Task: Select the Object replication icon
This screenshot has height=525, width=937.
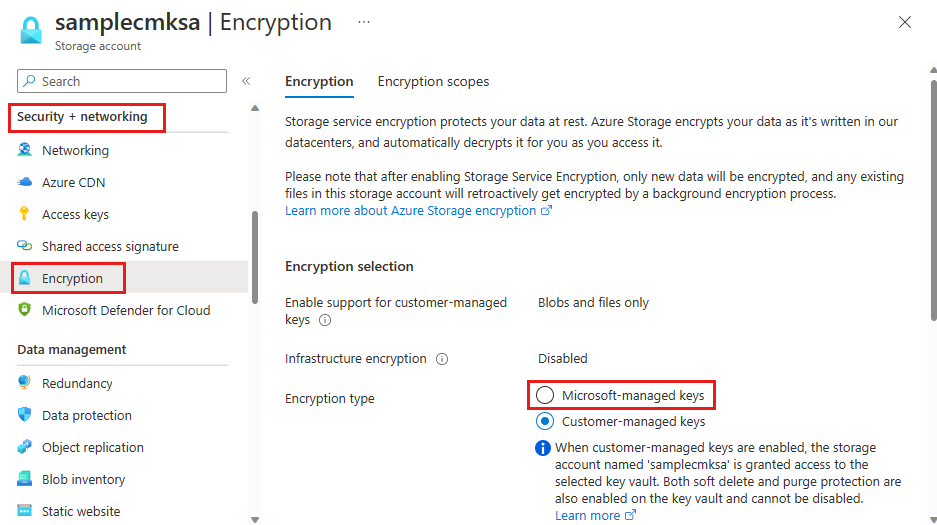Action: [25, 447]
